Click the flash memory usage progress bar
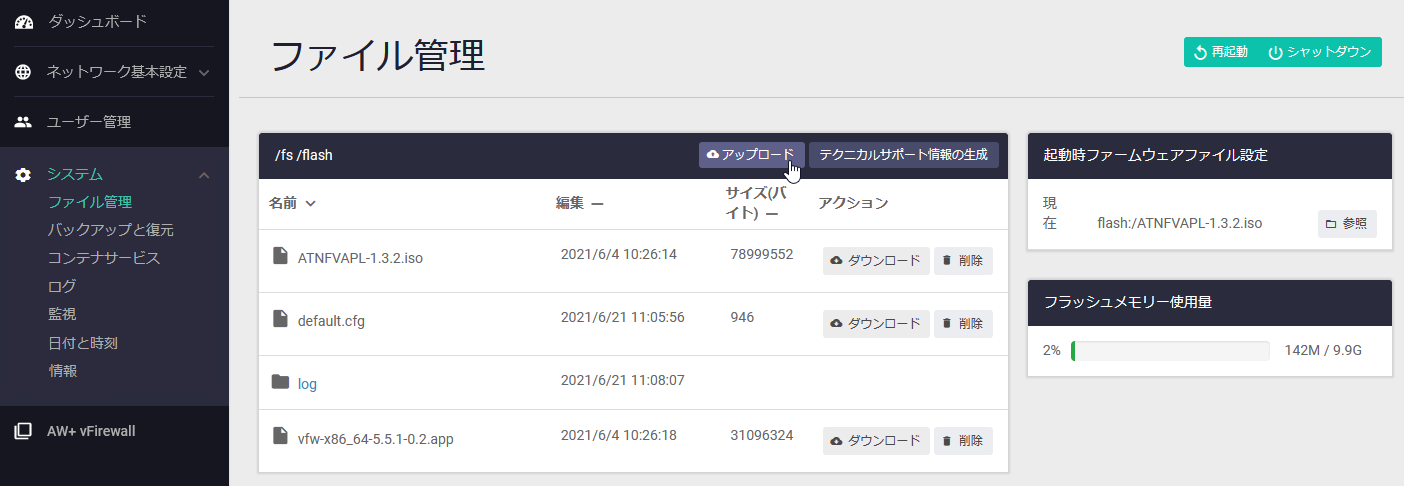This screenshot has width=1404, height=486. point(1170,350)
